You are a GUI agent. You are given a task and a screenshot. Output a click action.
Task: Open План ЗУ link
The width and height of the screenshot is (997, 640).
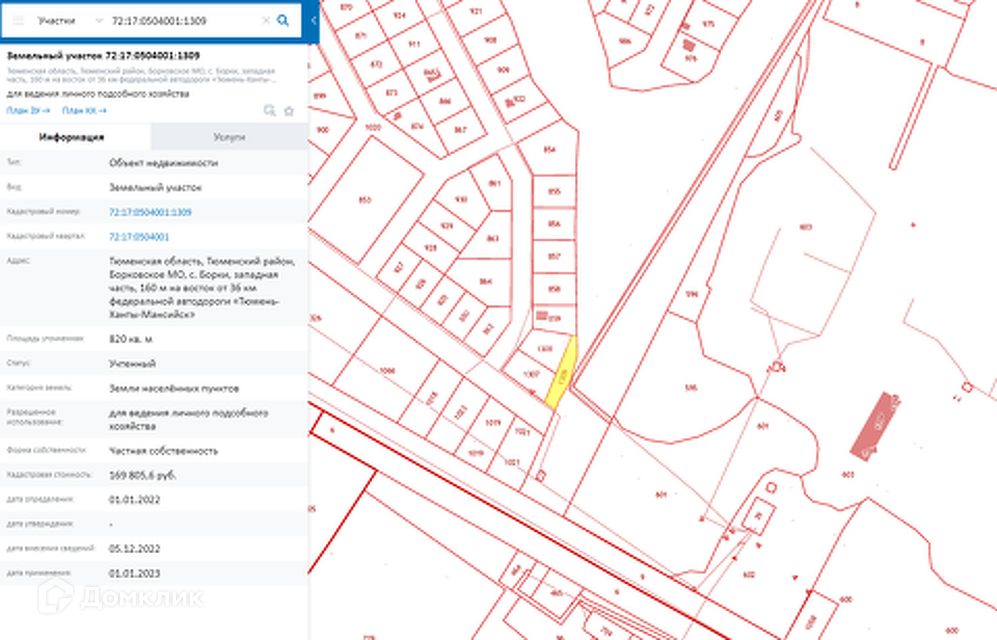28,111
